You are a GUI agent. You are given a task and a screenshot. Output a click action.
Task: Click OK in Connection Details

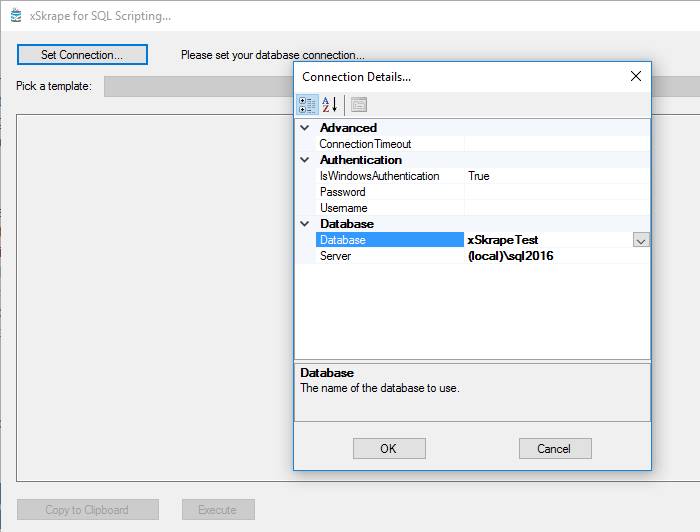click(x=389, y=449)
